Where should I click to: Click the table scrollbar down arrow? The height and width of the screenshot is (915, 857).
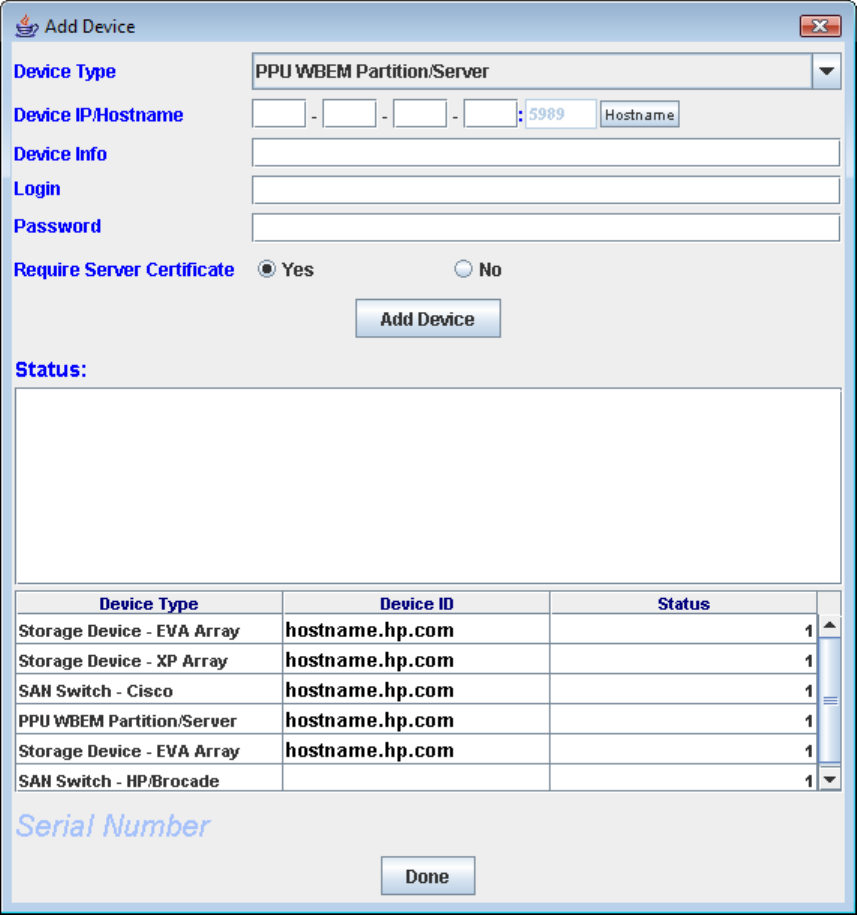tap(830, 779)
